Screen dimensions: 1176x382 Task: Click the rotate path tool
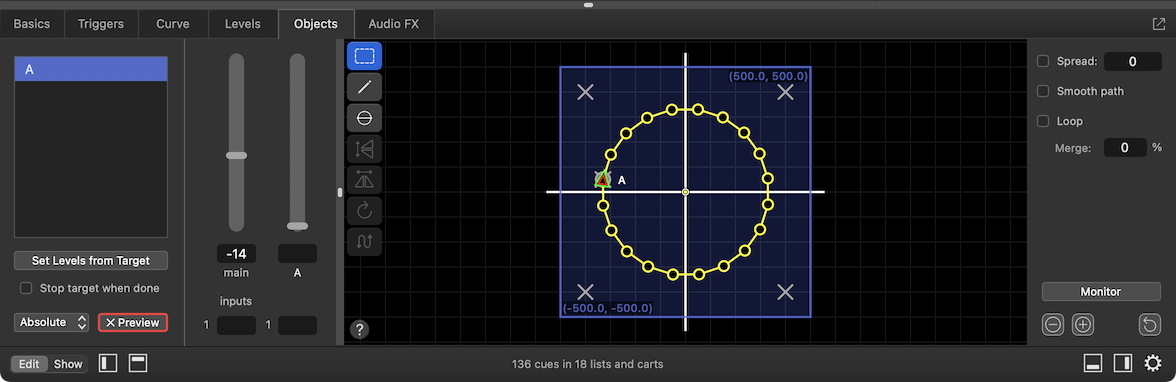(364, 211)
